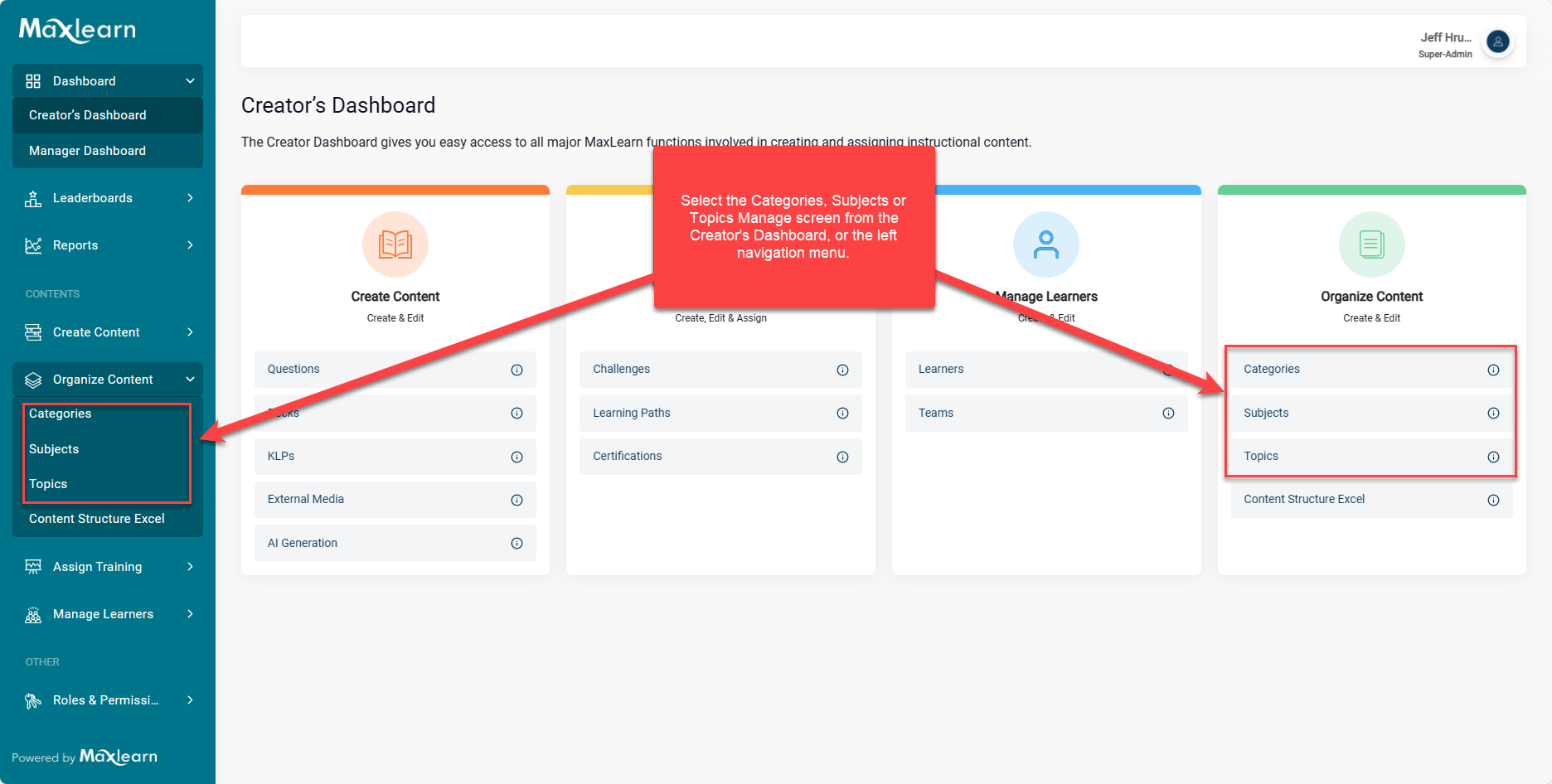Open Content Structure Excel card button
The height and width of the screenshot is (784, 1552).
1372,500
